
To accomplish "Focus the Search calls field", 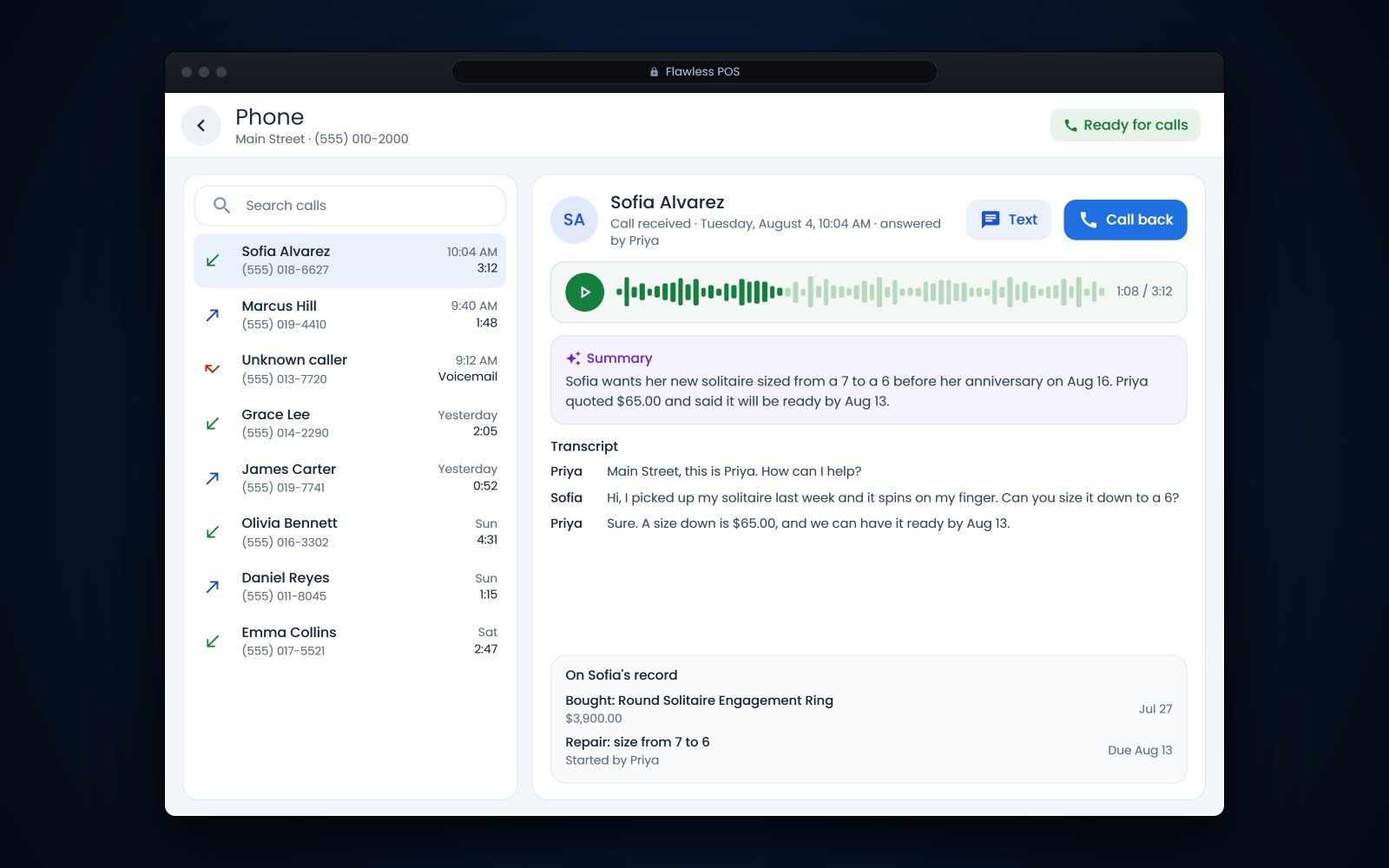I will 350,206.
